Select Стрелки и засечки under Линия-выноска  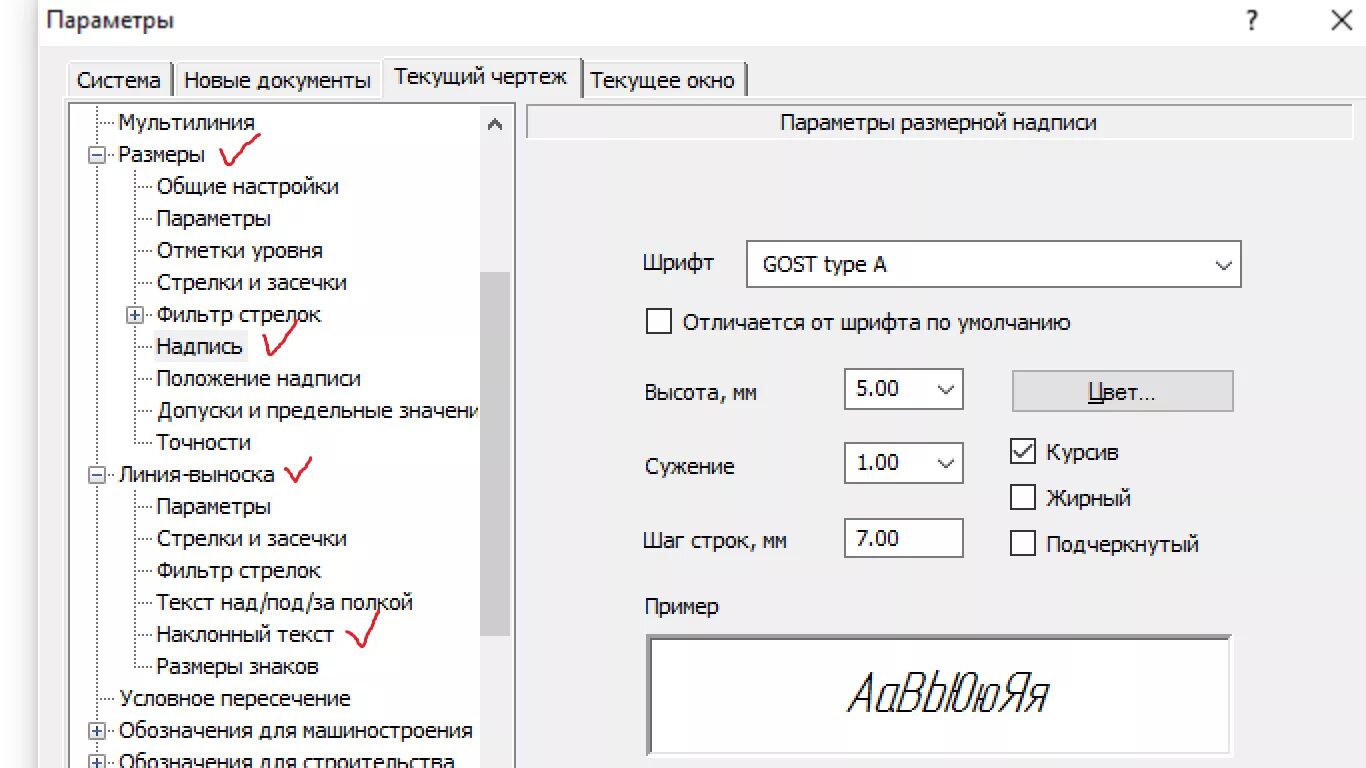(251, 539)
